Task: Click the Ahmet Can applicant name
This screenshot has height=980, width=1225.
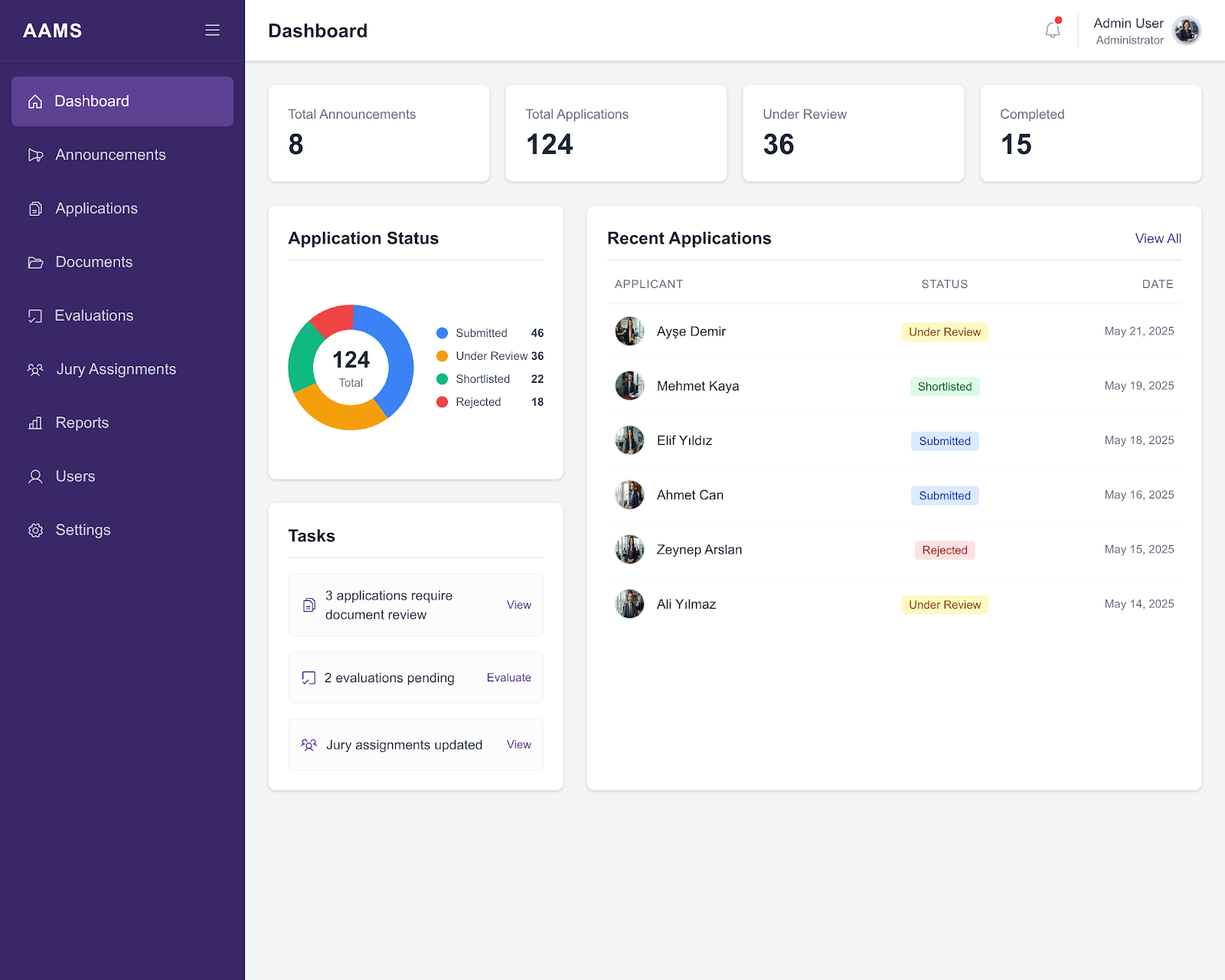Action: coord(690,495)
